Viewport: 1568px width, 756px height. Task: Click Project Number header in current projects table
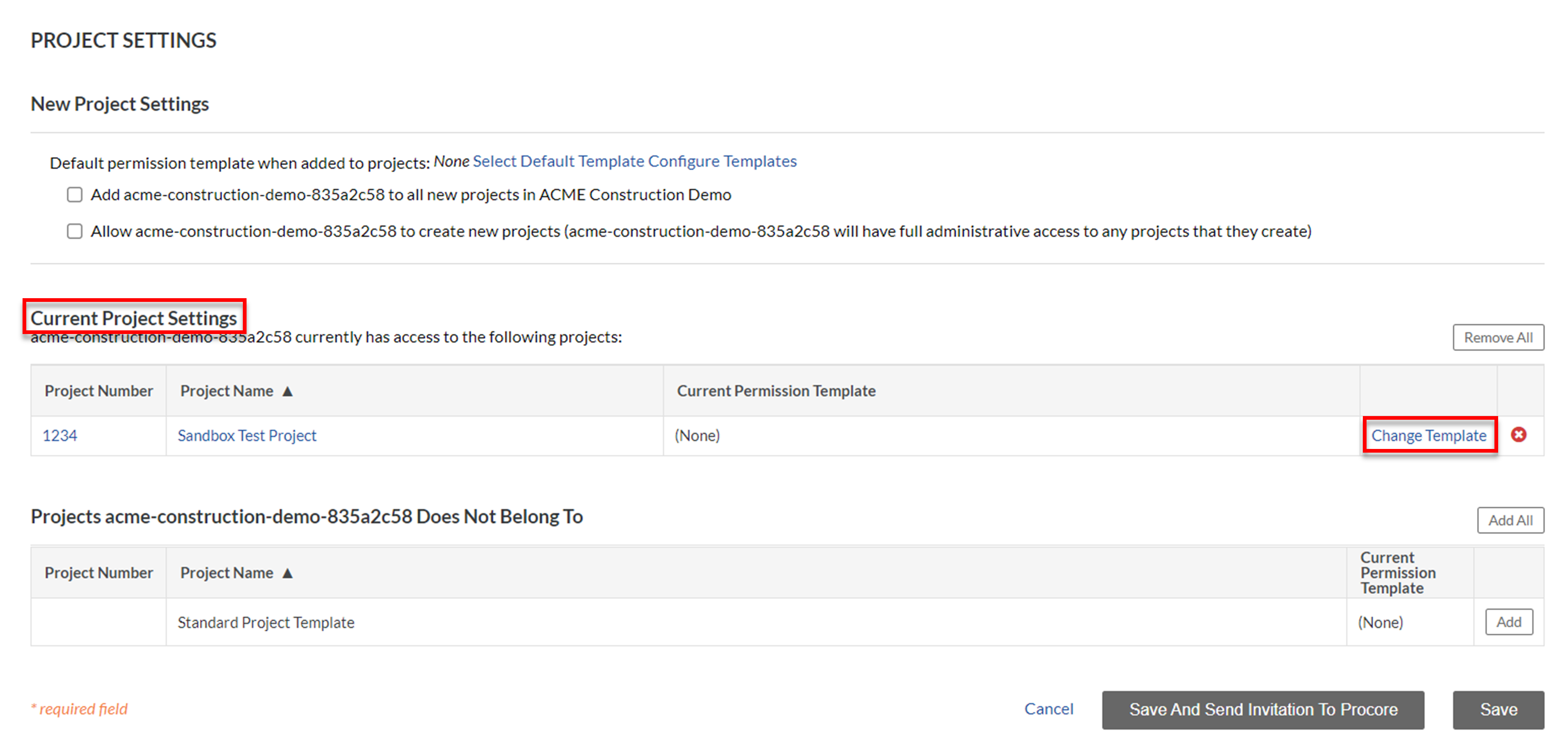pyautogui.click(x=99, y=391)
